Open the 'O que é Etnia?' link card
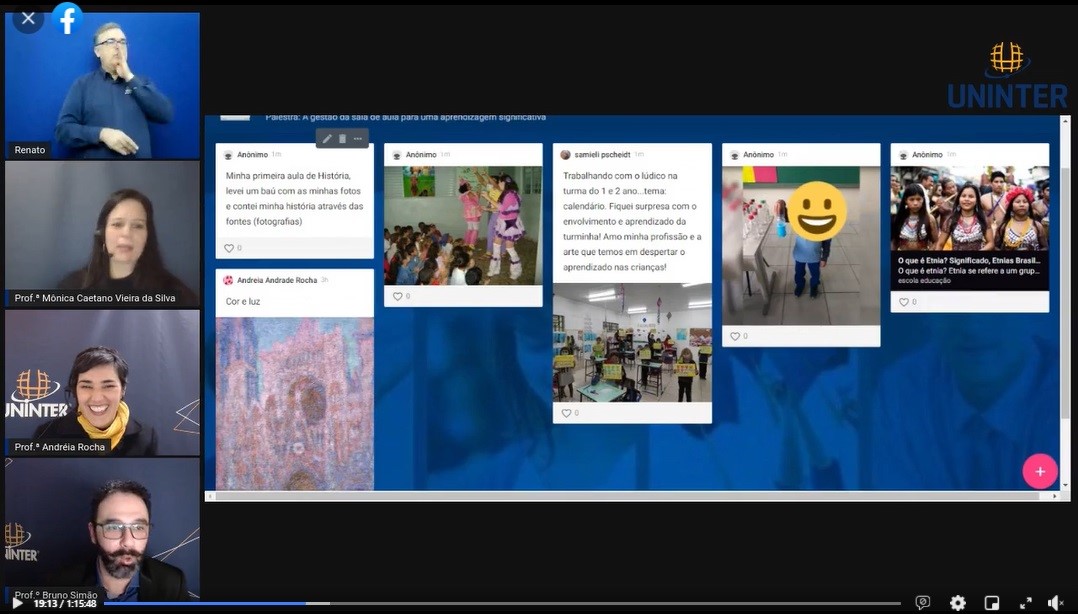The height and width of the screenshot is (614, 1078). click(969, 266)
